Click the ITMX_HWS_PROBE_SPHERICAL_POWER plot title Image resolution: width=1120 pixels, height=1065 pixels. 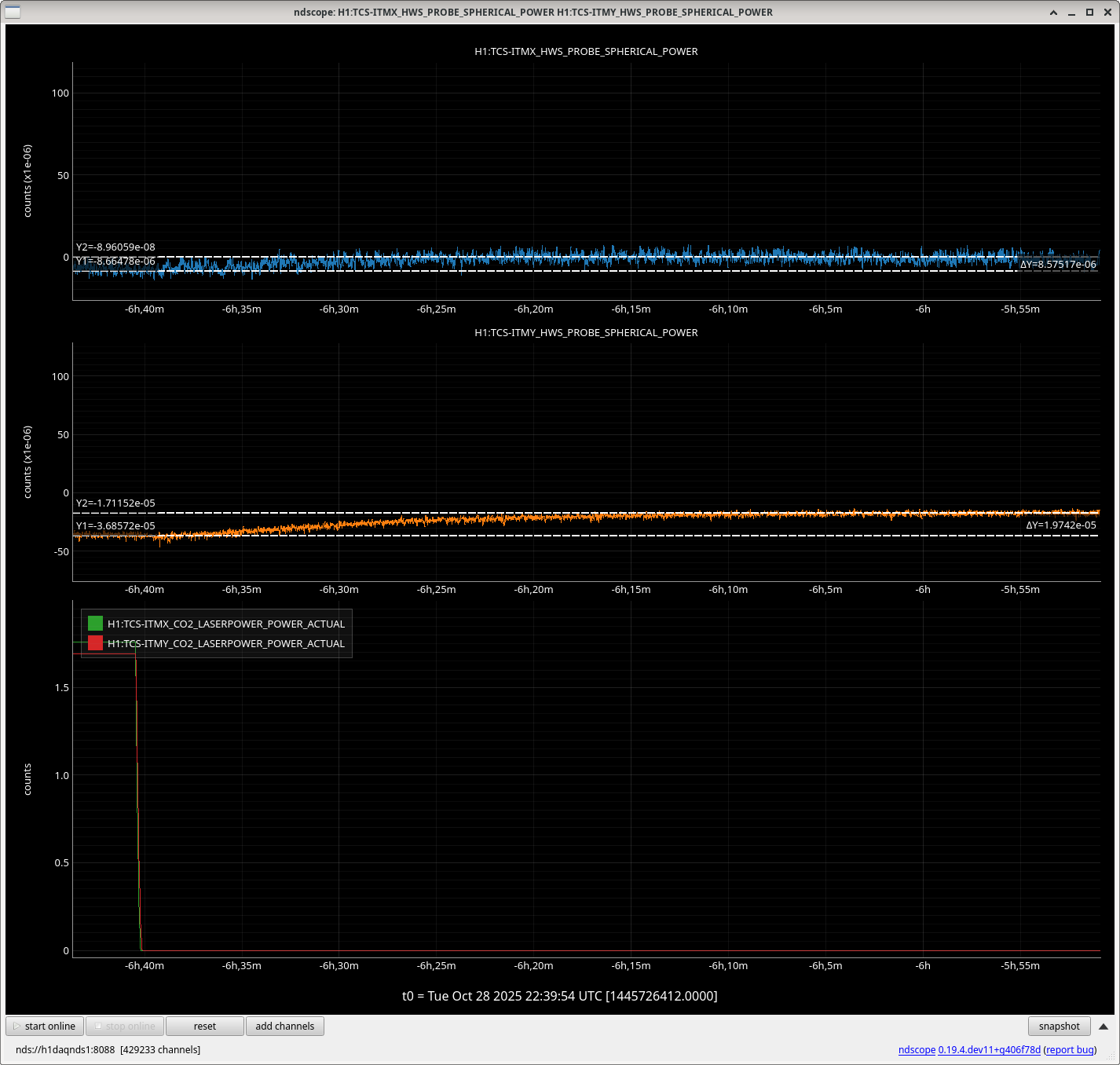point(586,51)
